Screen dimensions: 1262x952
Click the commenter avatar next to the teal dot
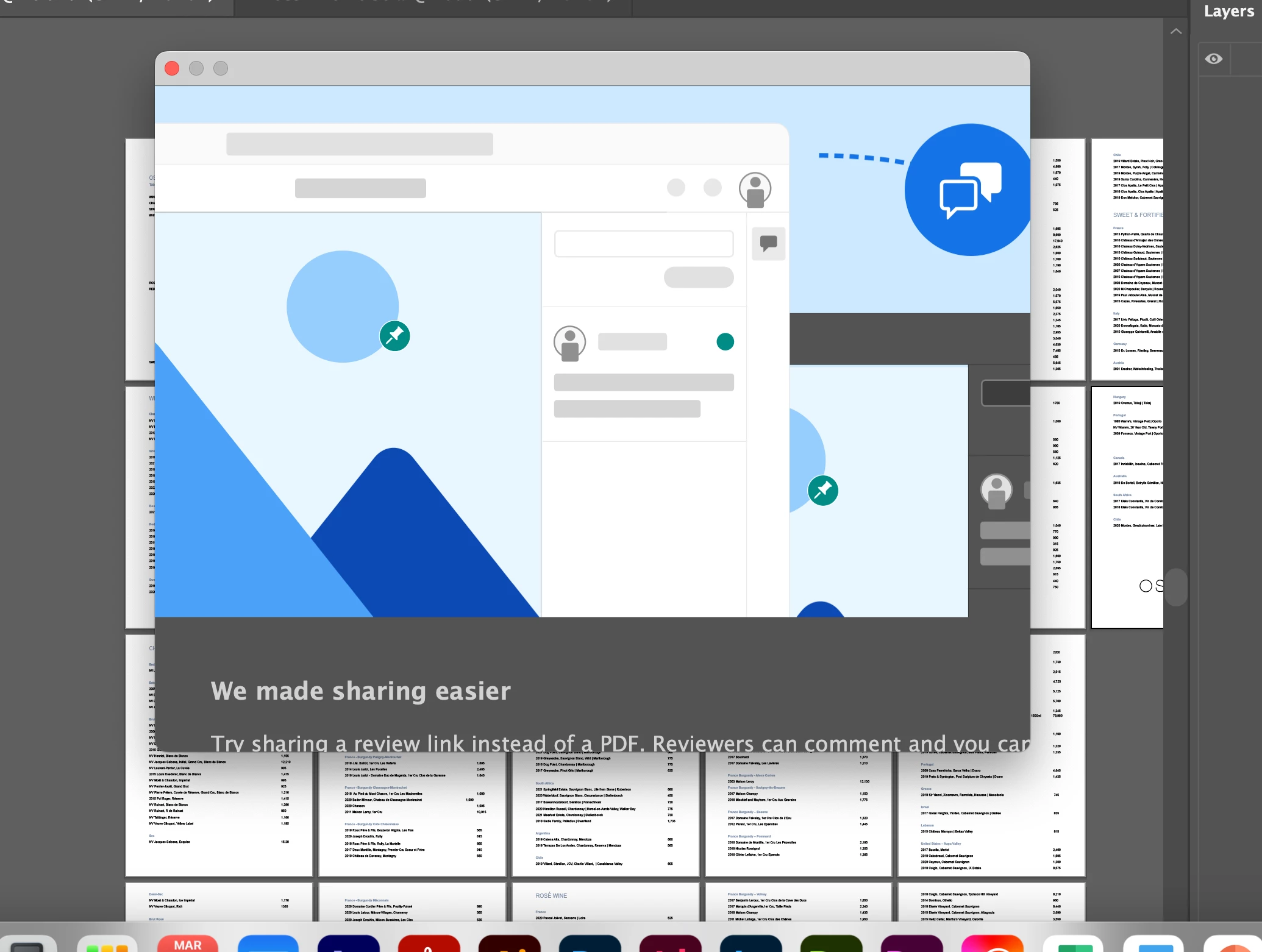tap(569, 343)
